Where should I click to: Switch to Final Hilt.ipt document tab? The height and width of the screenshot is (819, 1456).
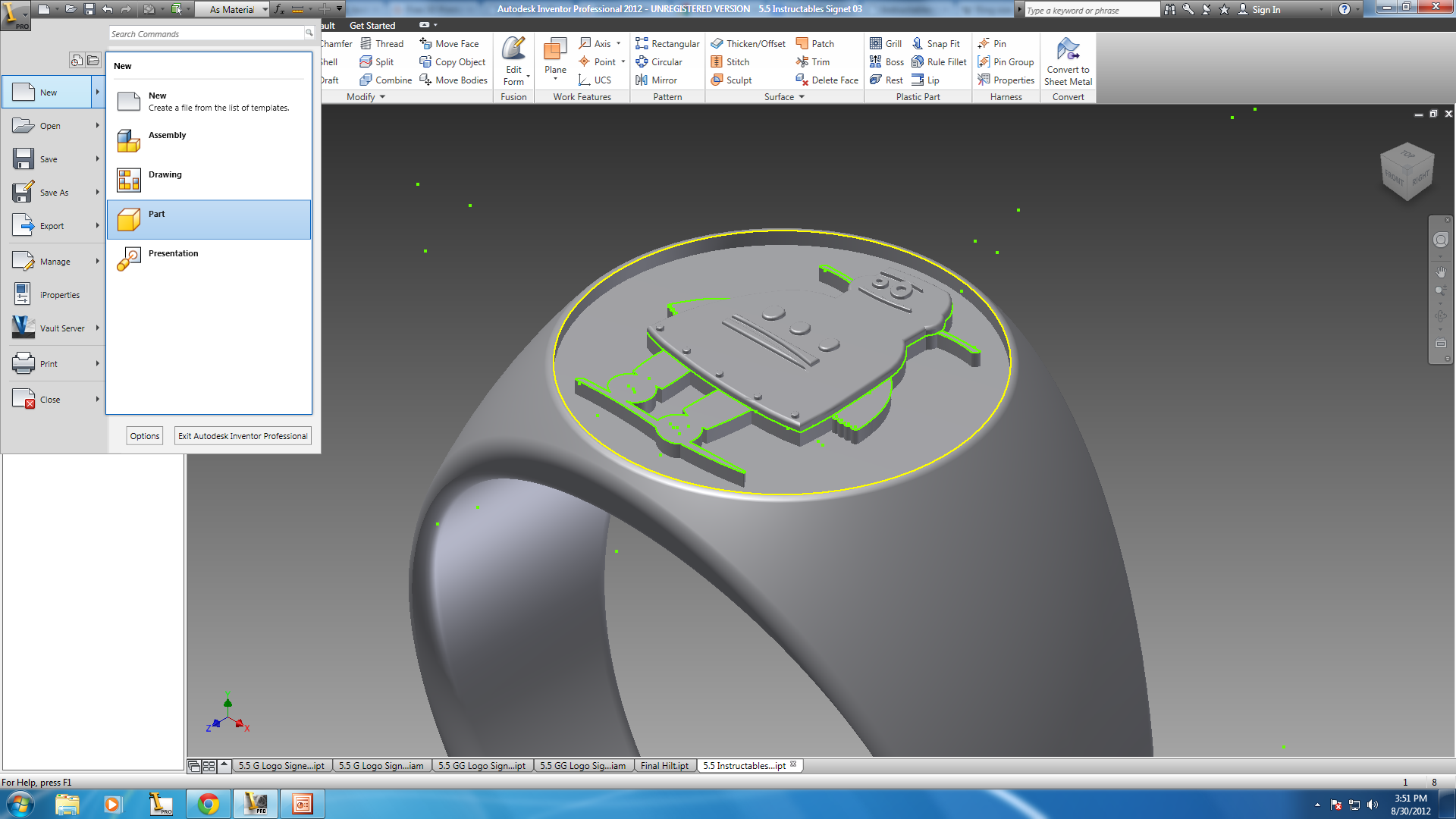664,766
